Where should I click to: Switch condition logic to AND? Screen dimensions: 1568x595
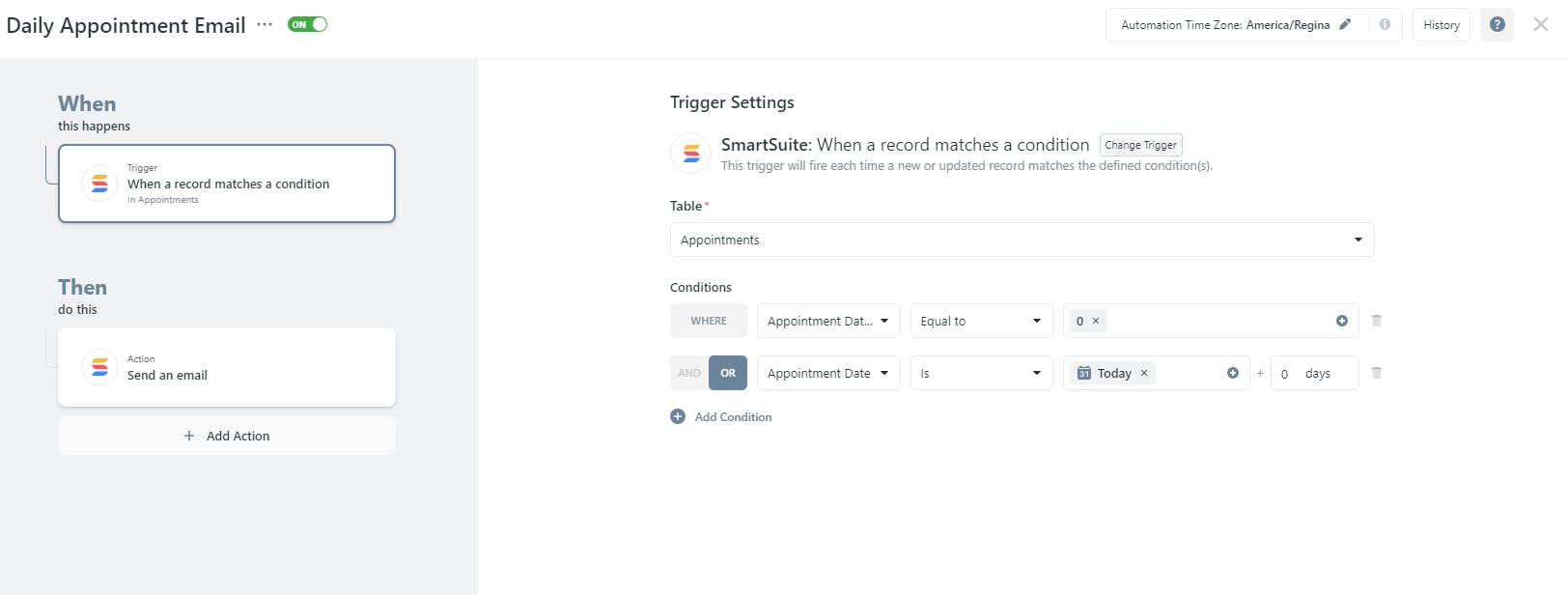(x=689, y=373)
